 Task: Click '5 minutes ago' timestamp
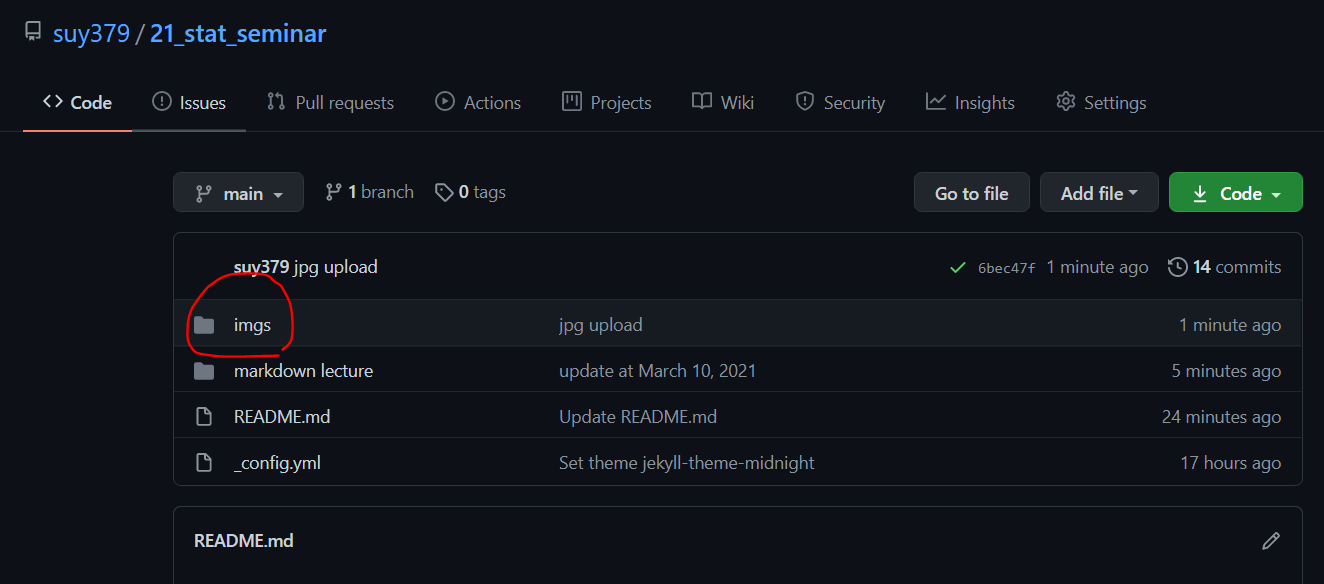(x=1226, y=371)
